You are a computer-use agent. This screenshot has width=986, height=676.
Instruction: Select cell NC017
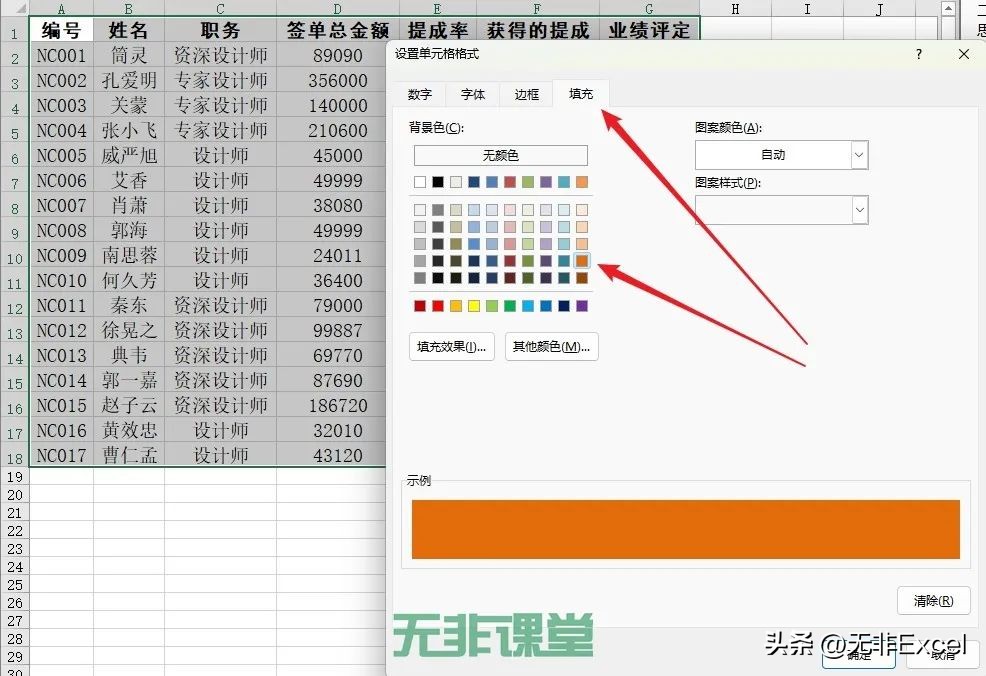point(61,455)
